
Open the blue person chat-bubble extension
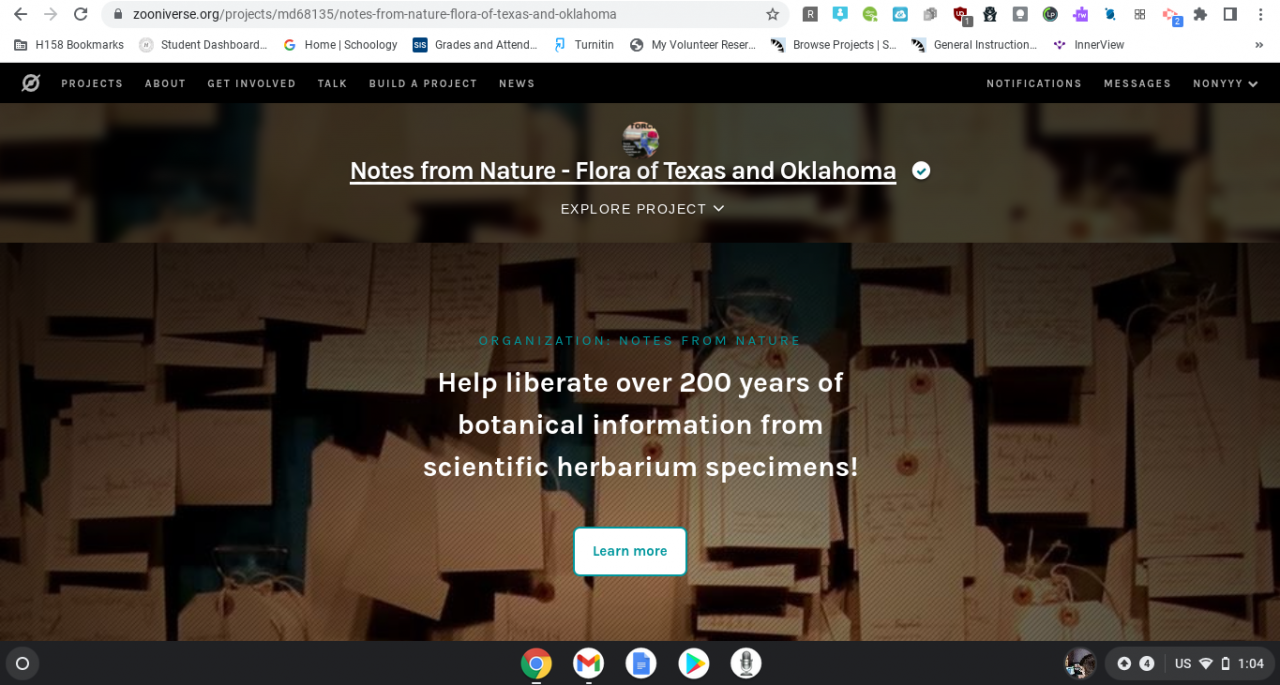tap(840, 14)
